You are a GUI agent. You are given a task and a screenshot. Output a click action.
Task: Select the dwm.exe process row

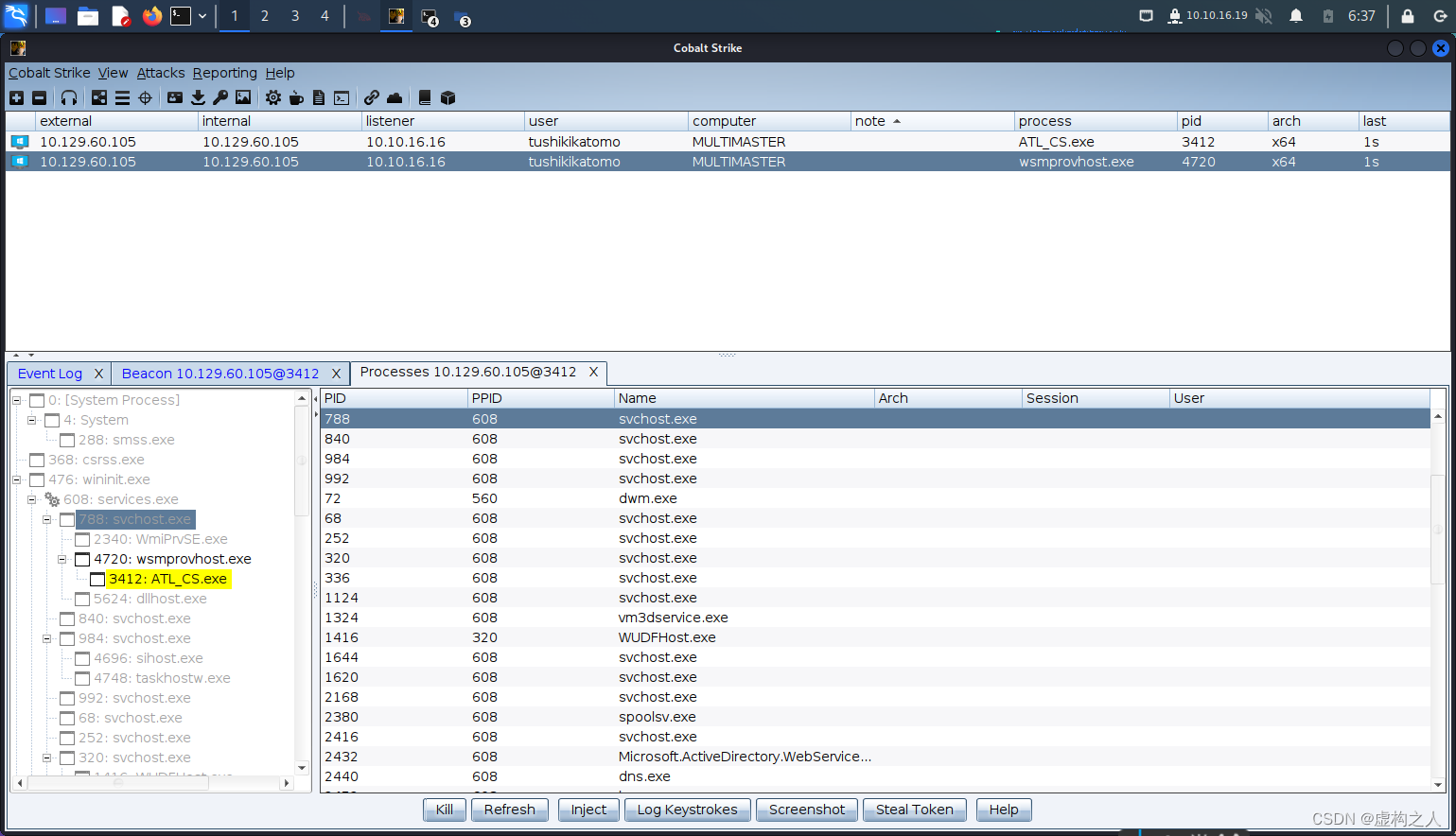point(875,498)
